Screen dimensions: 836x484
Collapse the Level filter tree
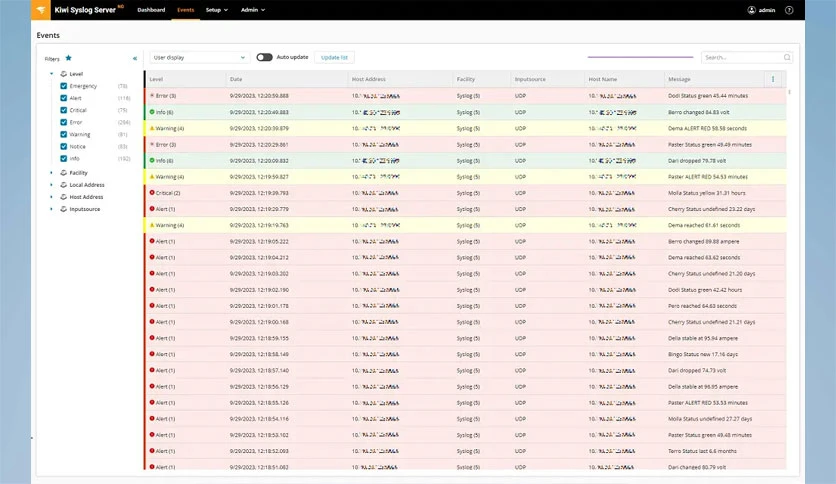coord(52,74)
